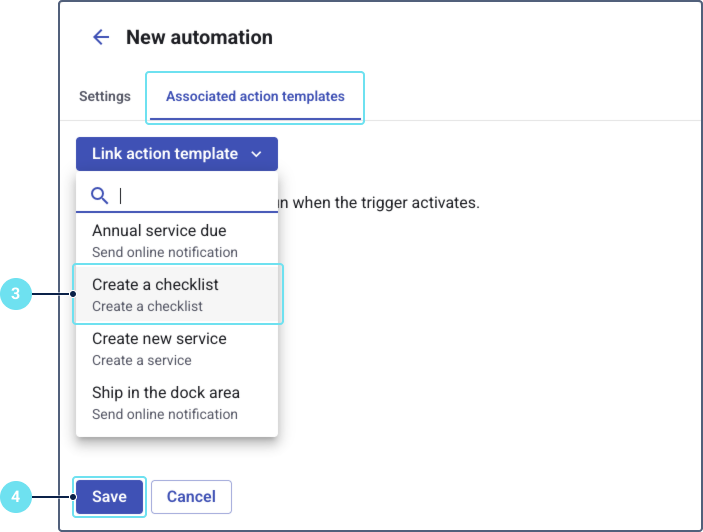This screenshot has height=532, width=703.
Task: Click the Link action template label
Action: tap(164, 154)
